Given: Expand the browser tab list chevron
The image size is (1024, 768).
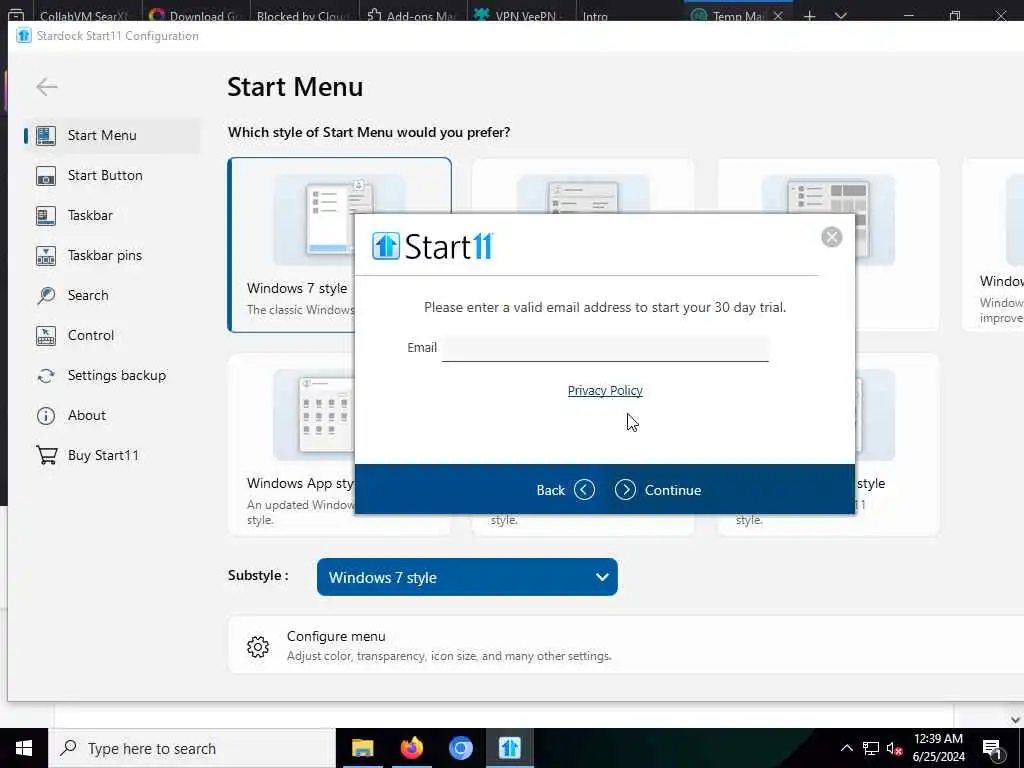Looking at the screenshot, I should (841, 16).
